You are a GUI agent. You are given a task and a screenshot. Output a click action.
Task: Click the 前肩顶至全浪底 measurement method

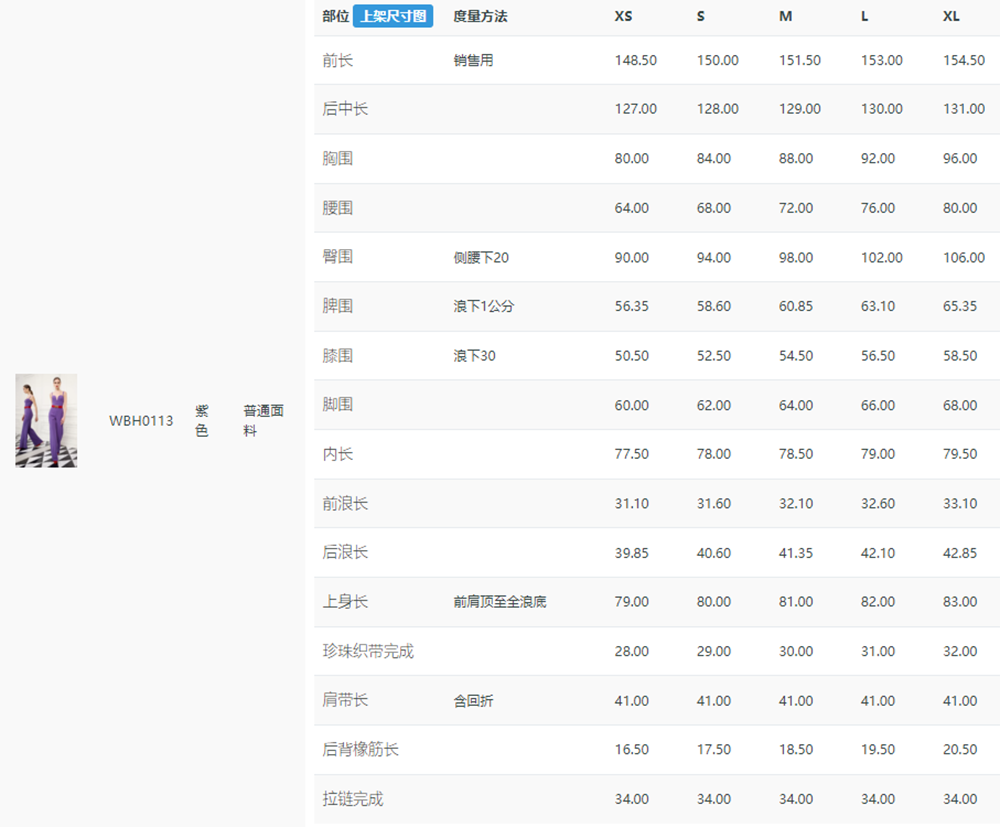[x=500, y=602]
